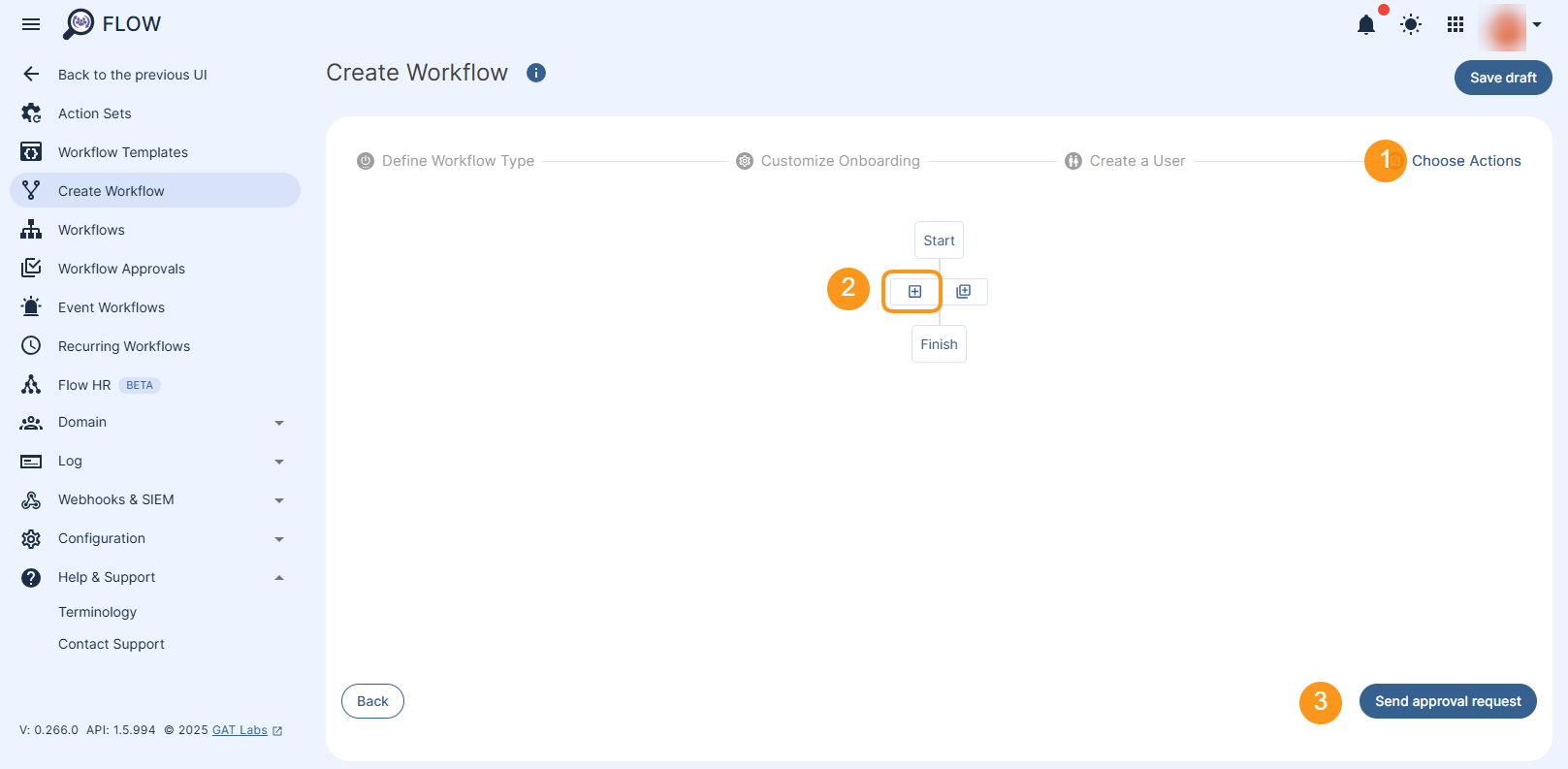
Task: Open Workflows in sidebar
Action: (91, 230)
